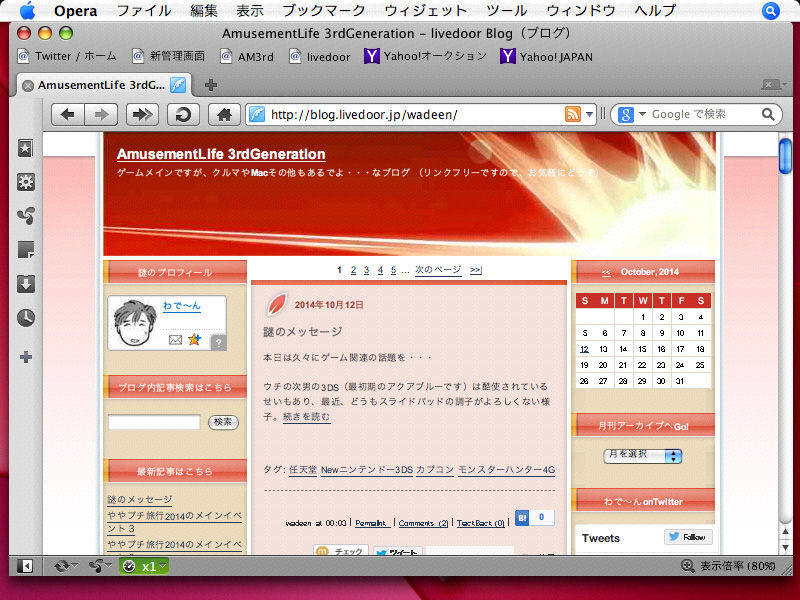Screen dimensions: 800x600
Task: Open the address bar history dropdown arrow
Action: (x=589, y=114)
